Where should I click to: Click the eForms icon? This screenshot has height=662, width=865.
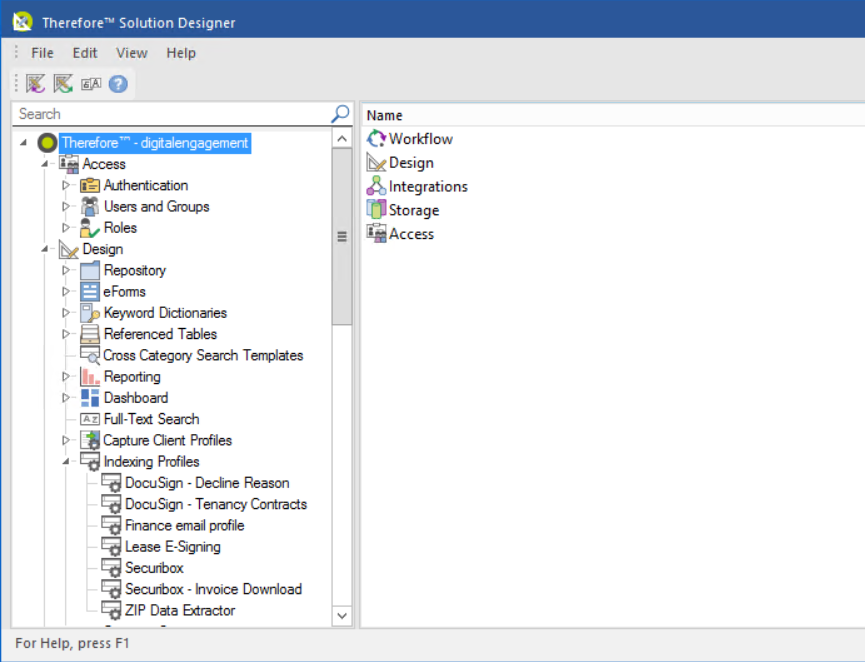tap(90, 292)
